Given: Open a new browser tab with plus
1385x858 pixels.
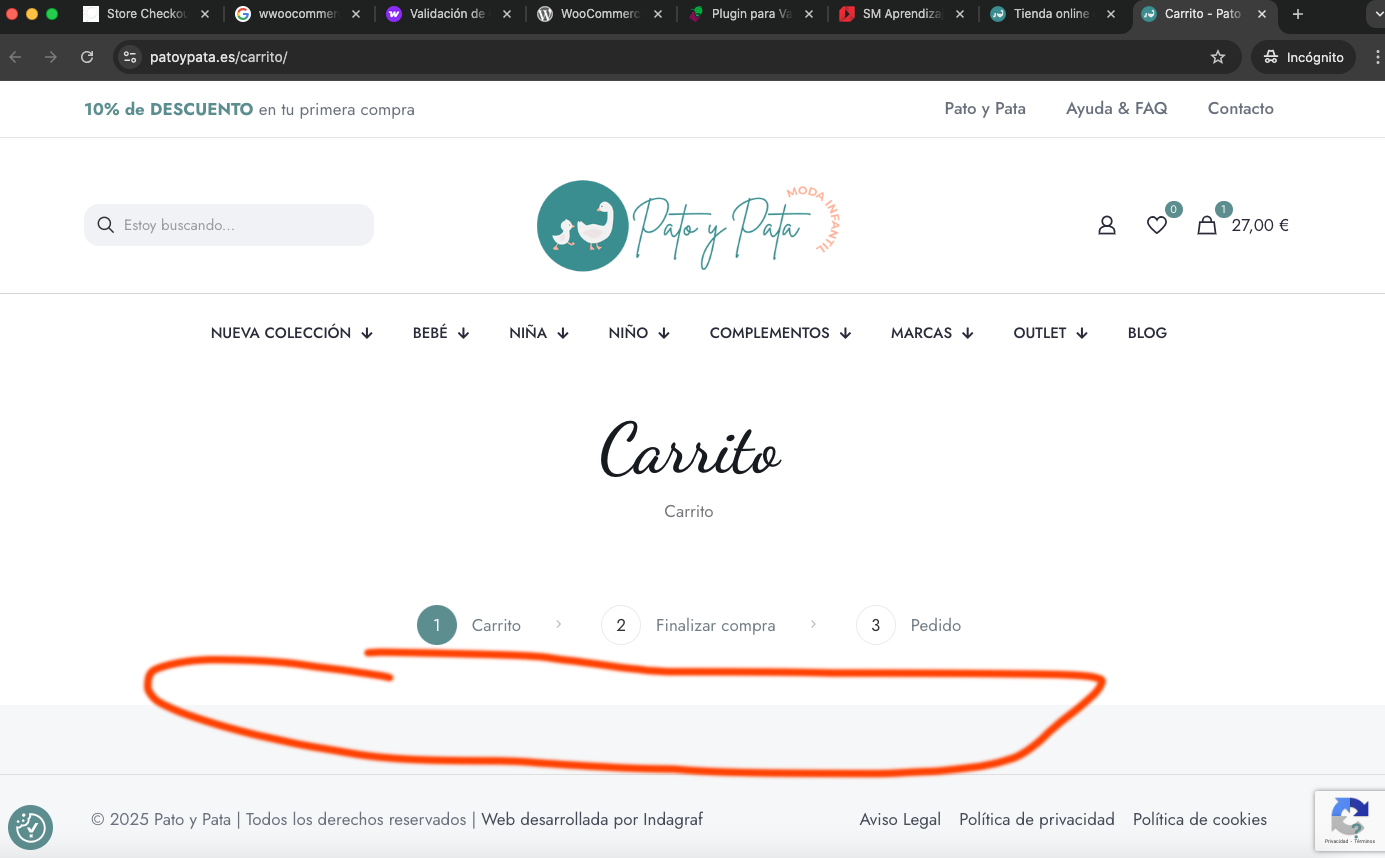Looking at the screenshot, I should (1298, 14).
